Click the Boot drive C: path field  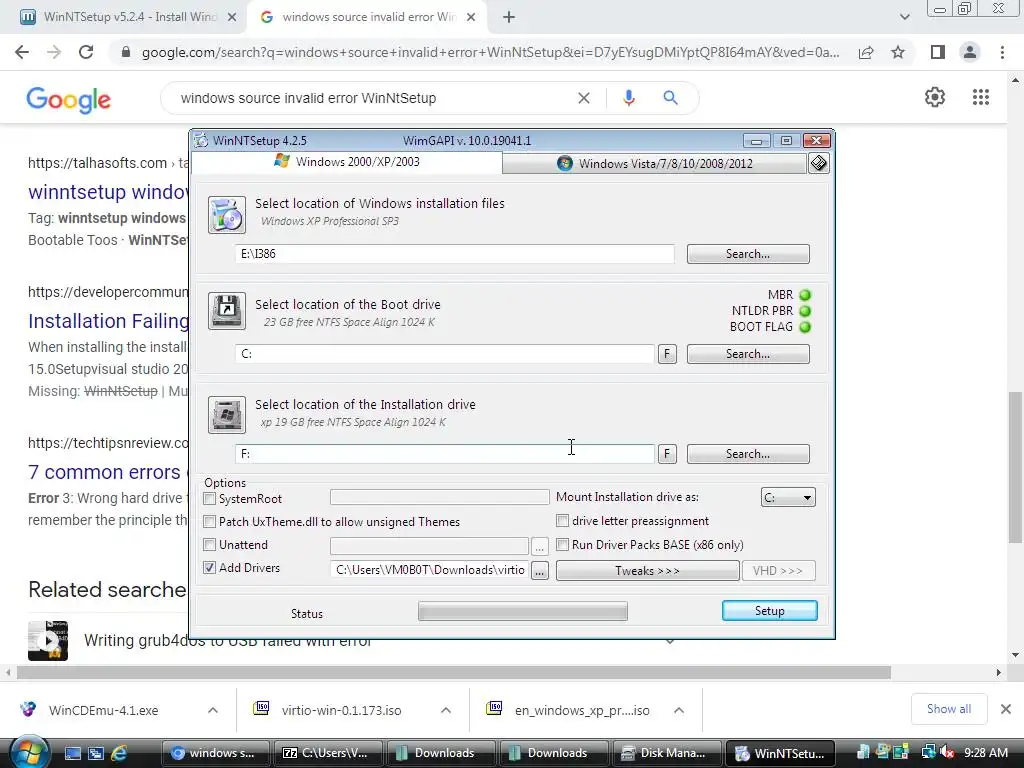pos(445,354)
